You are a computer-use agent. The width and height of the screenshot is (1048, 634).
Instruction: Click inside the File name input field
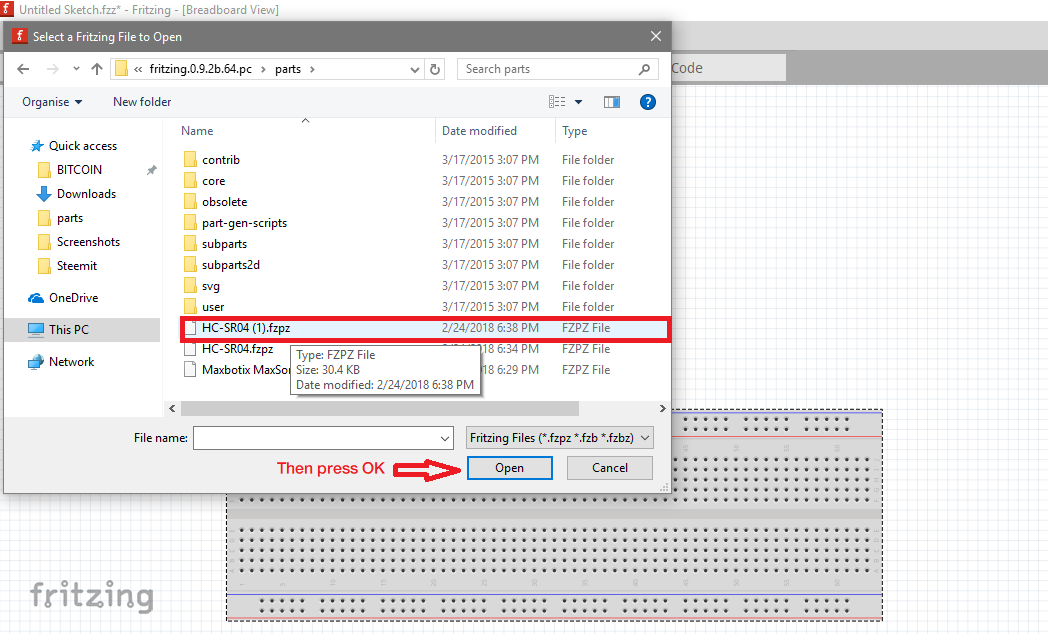click(x=320, y=438)
